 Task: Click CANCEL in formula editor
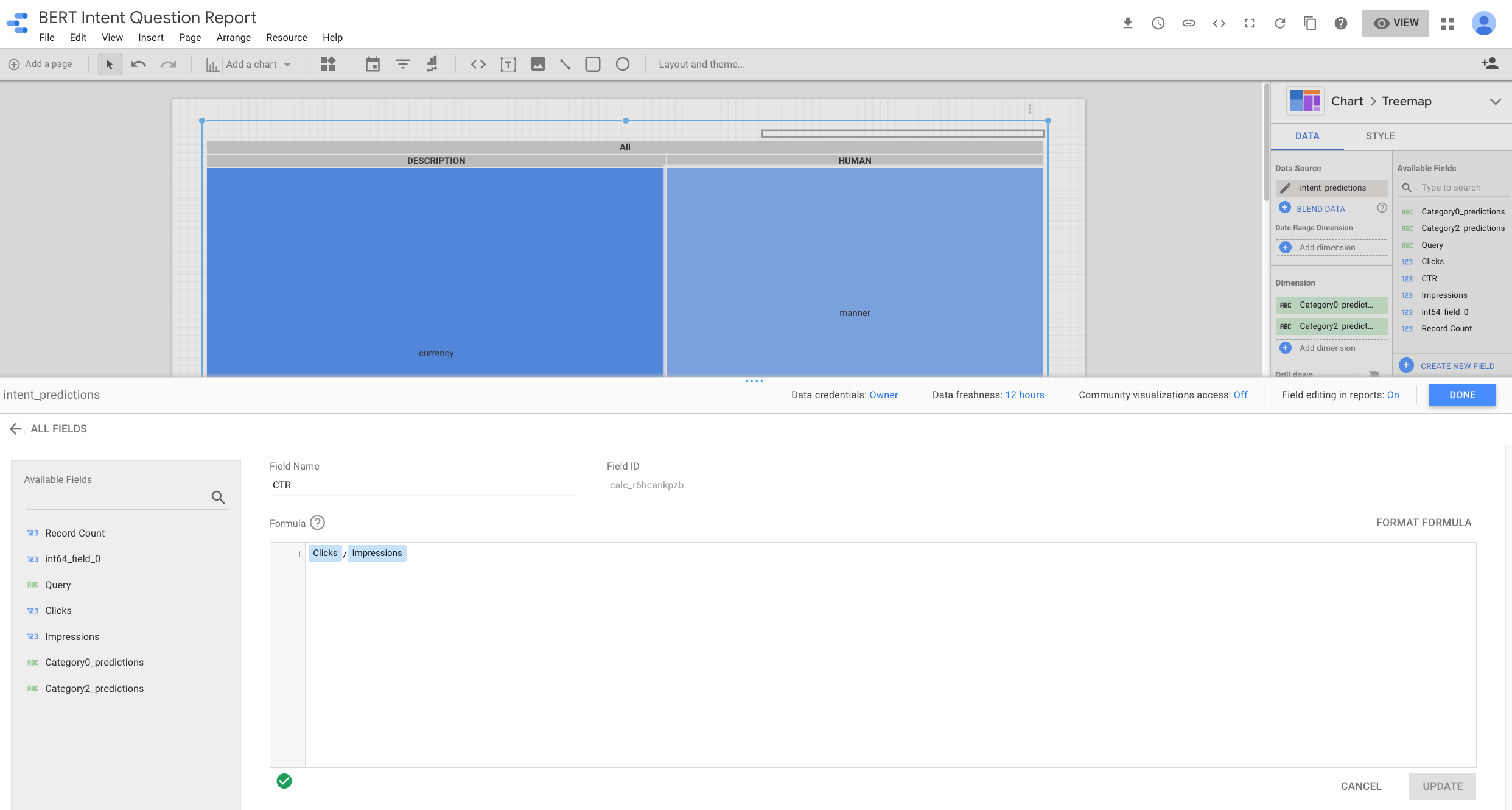1360,786
